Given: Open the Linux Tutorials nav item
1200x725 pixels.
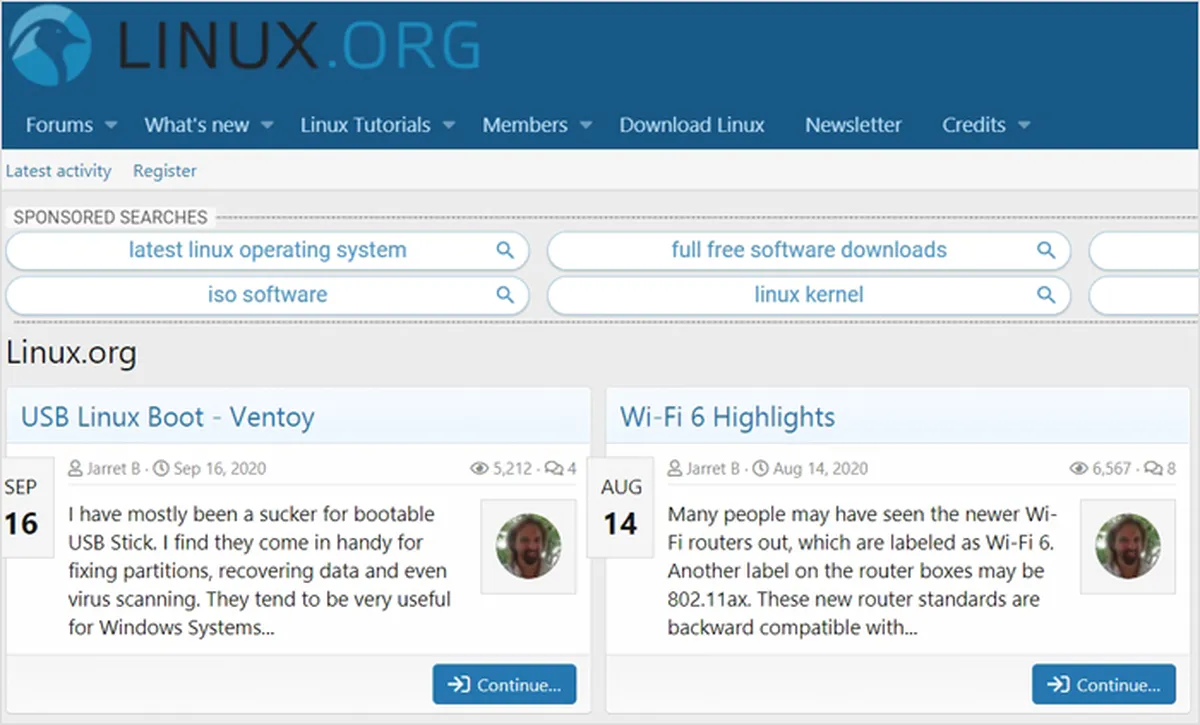Looking at the screenshot, I should [x=365, y=125].
